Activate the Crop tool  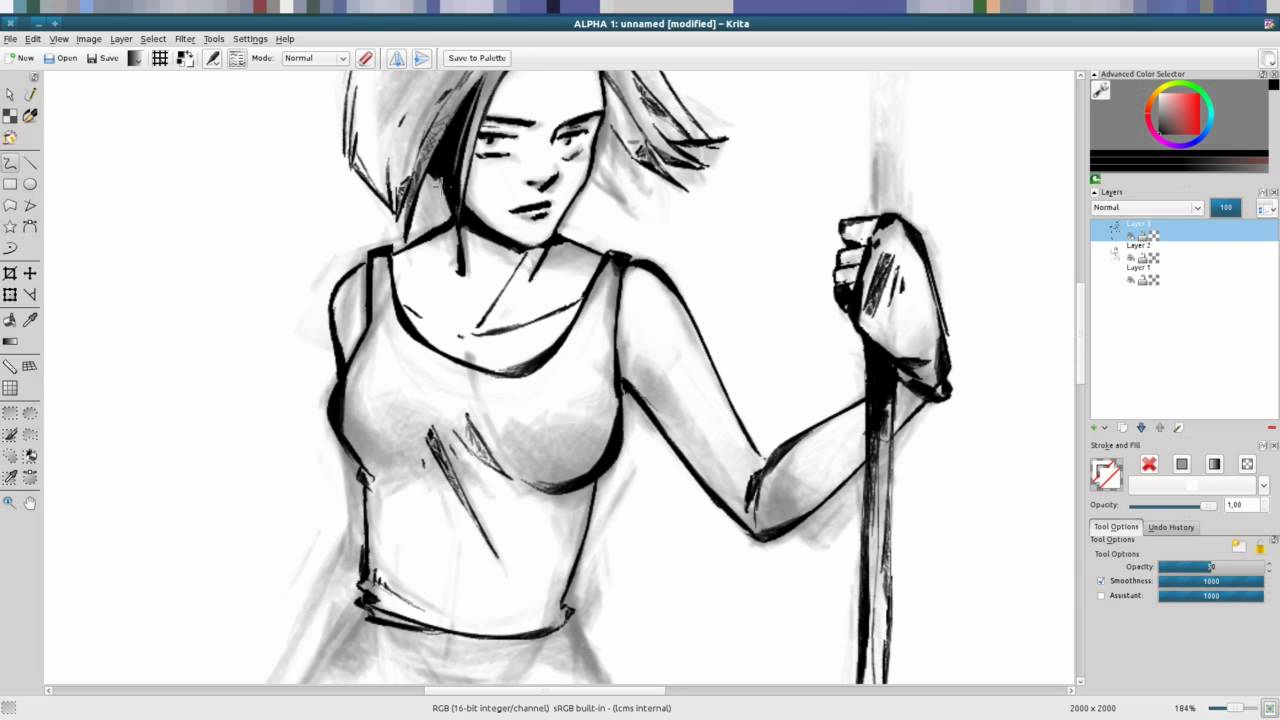(x=10, y=271)
